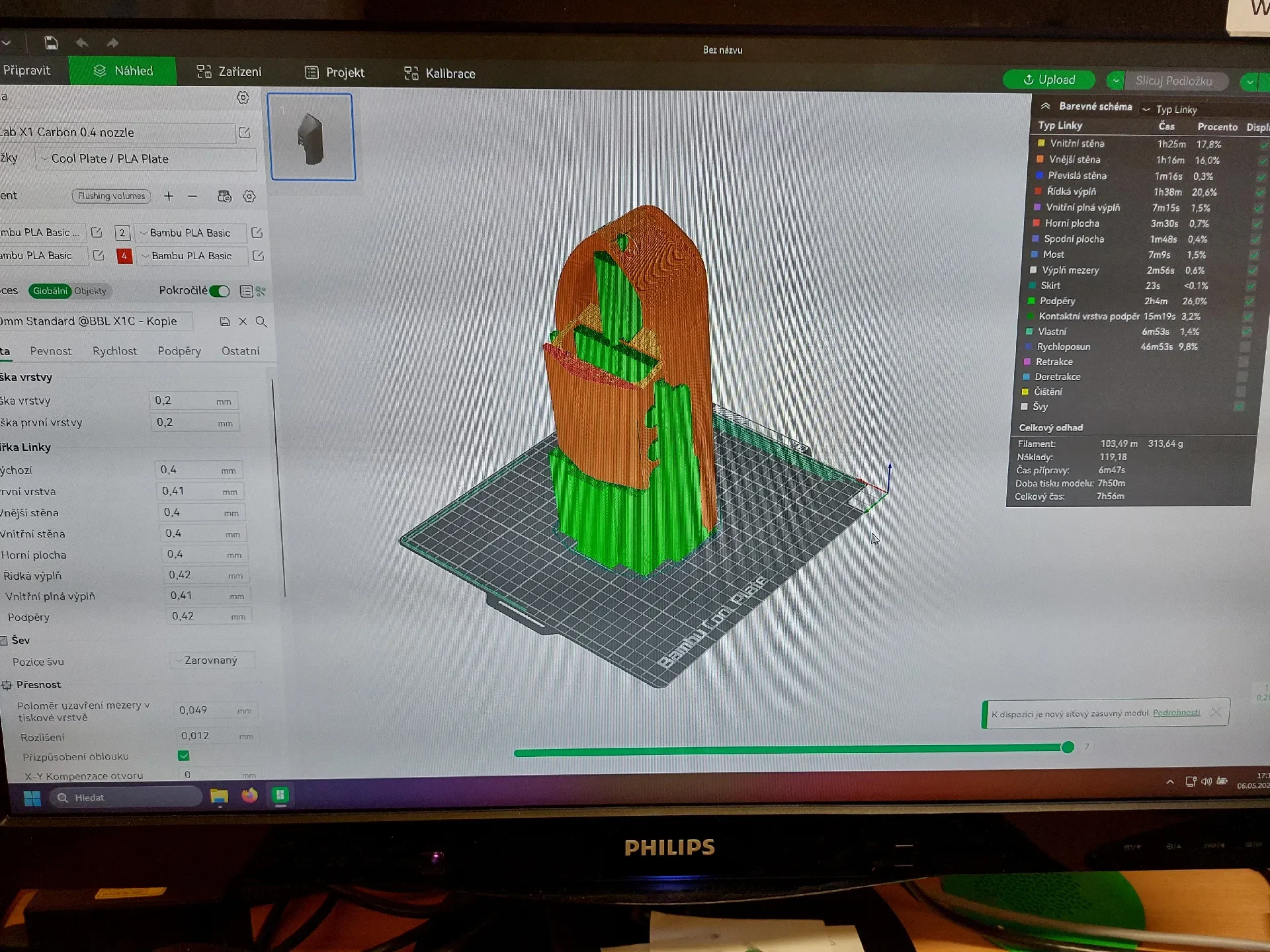The image size is (1270, 952).
Task: Open the top-left menu dropdown arrow
Action: click(x=6, y=43)
